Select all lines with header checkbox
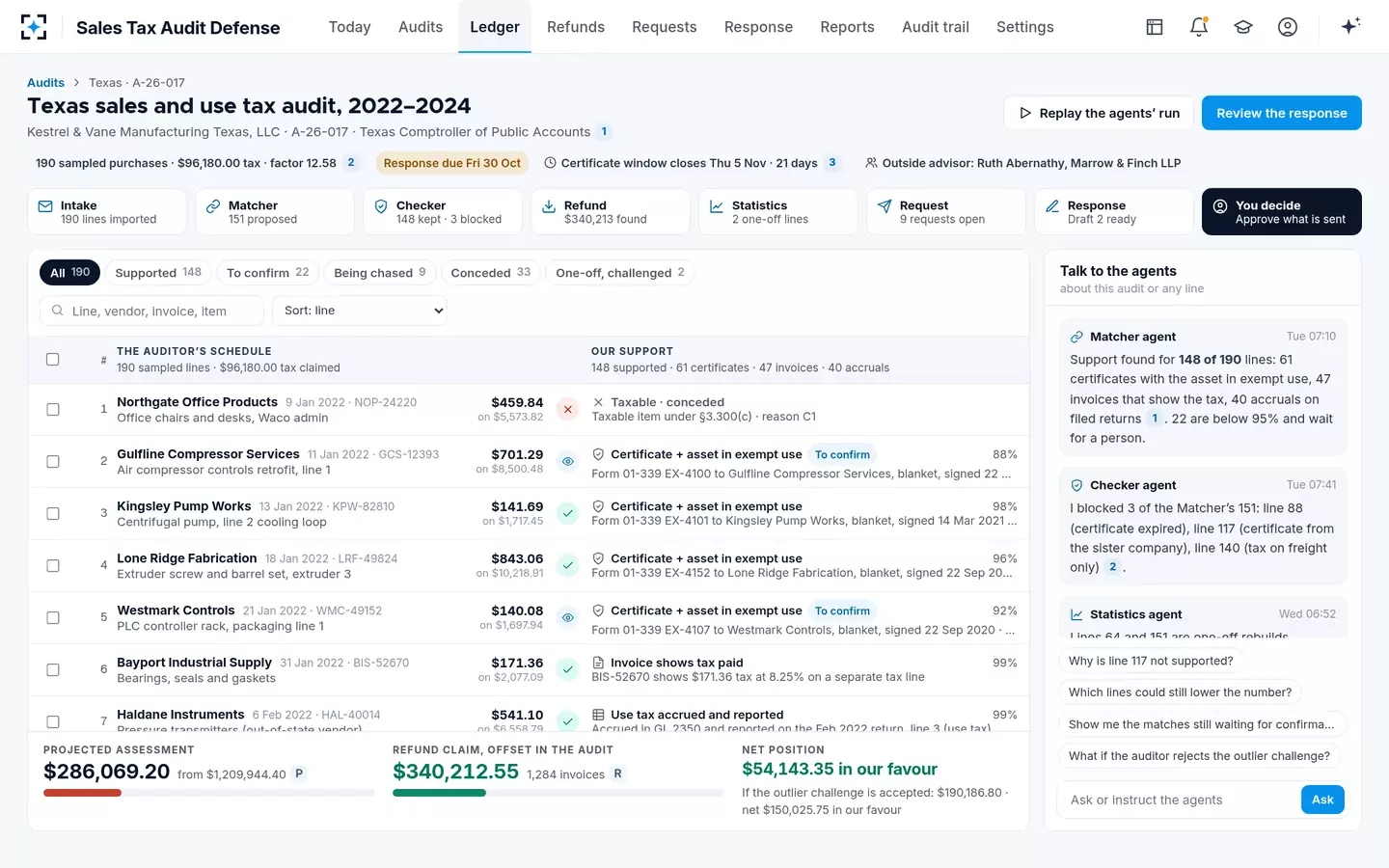This screenshot has width=1389, height=868. [53, 360]
